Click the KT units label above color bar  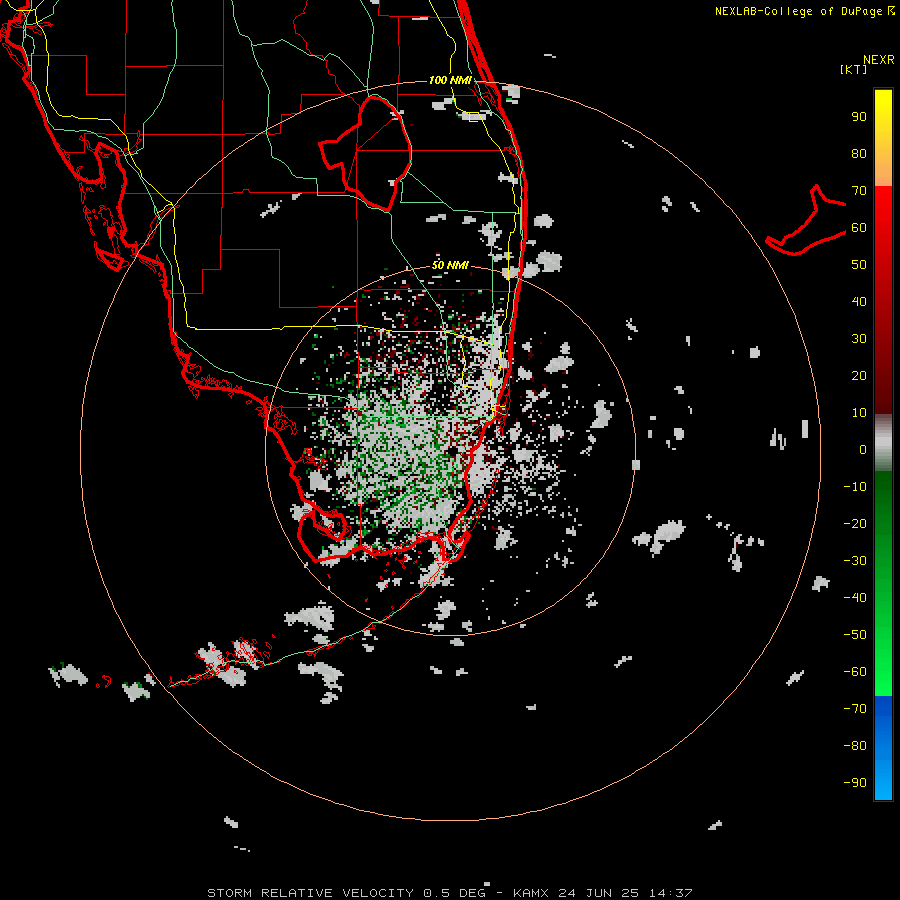[x=854, y=69]
